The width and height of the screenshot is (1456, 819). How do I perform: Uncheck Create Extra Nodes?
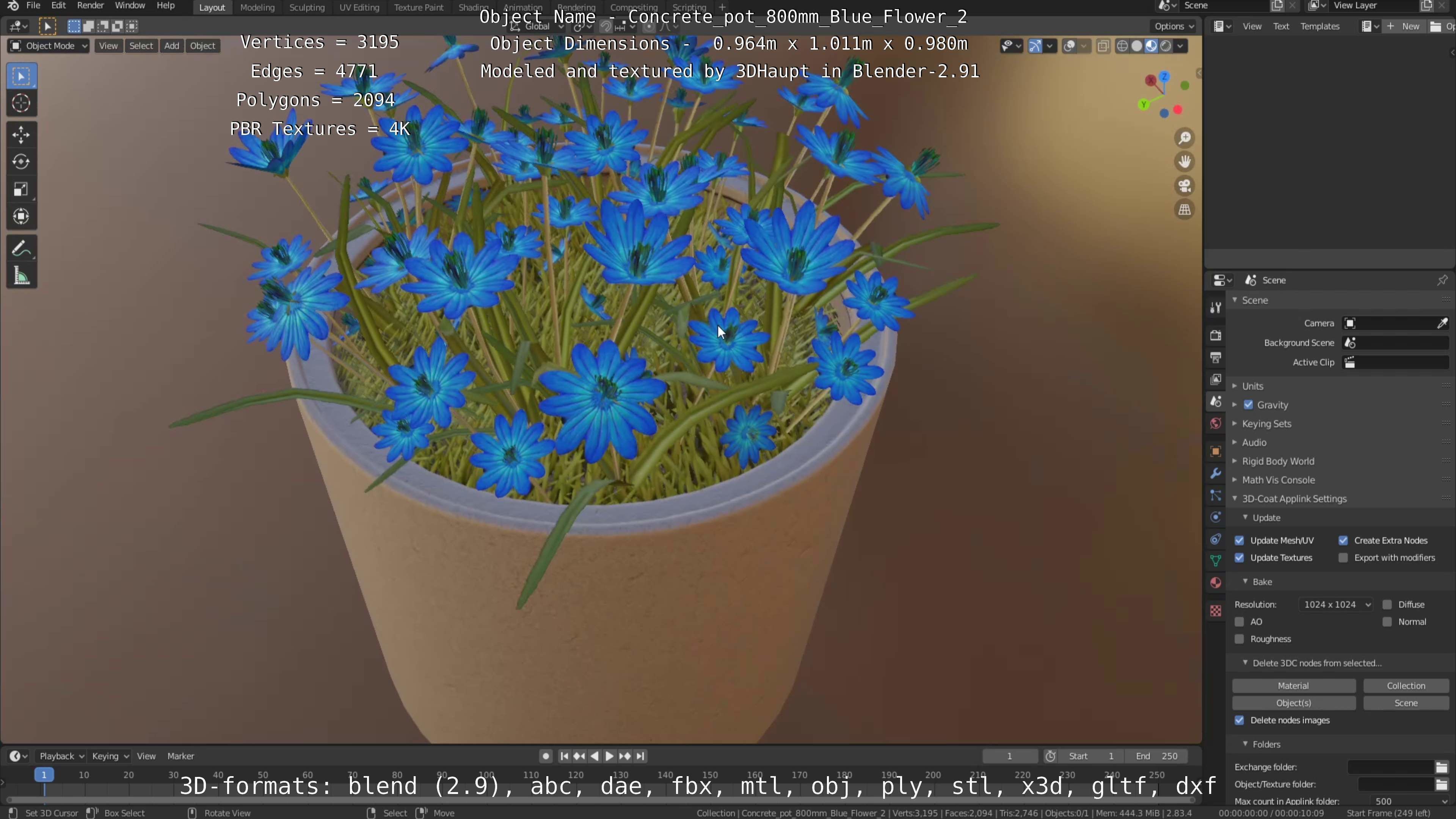(x=1343, y=540)
